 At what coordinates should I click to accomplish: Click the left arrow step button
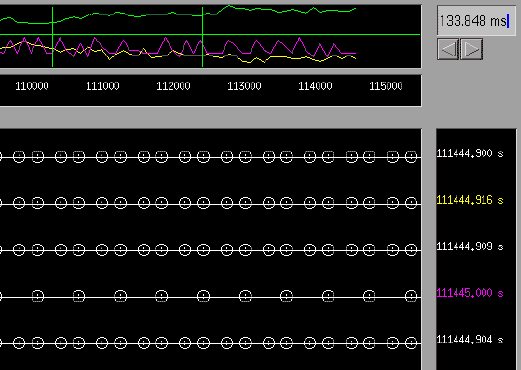(448, 49)
